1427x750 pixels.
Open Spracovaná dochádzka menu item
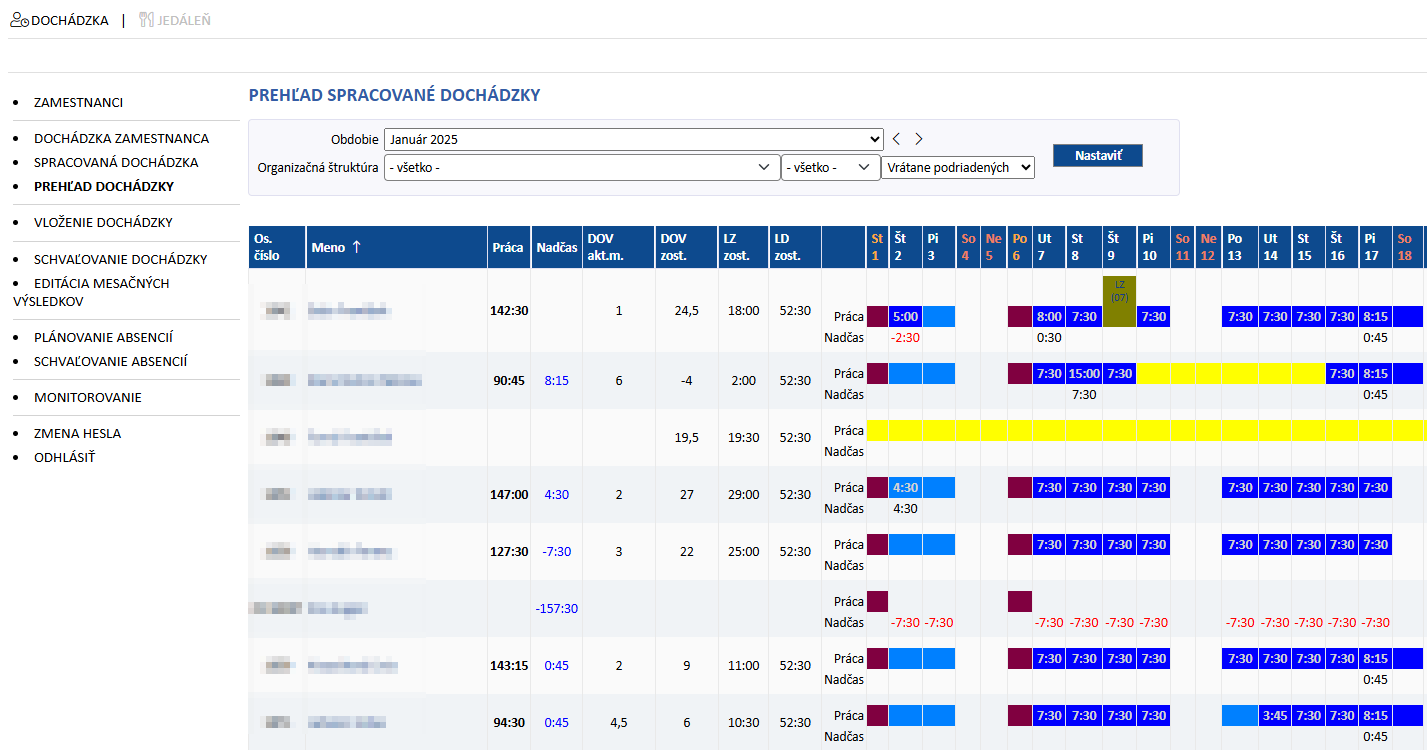coord(116,162)
